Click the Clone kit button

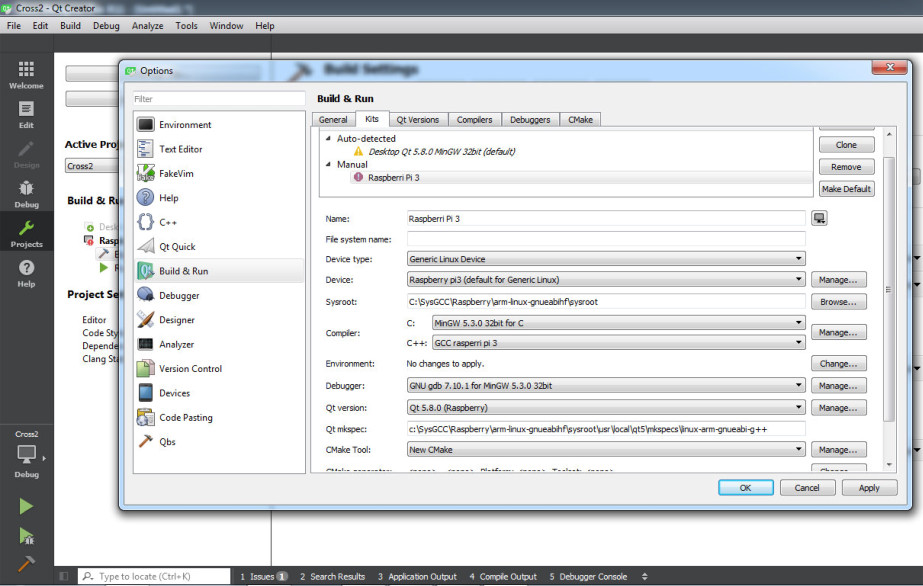coord(846,145)
